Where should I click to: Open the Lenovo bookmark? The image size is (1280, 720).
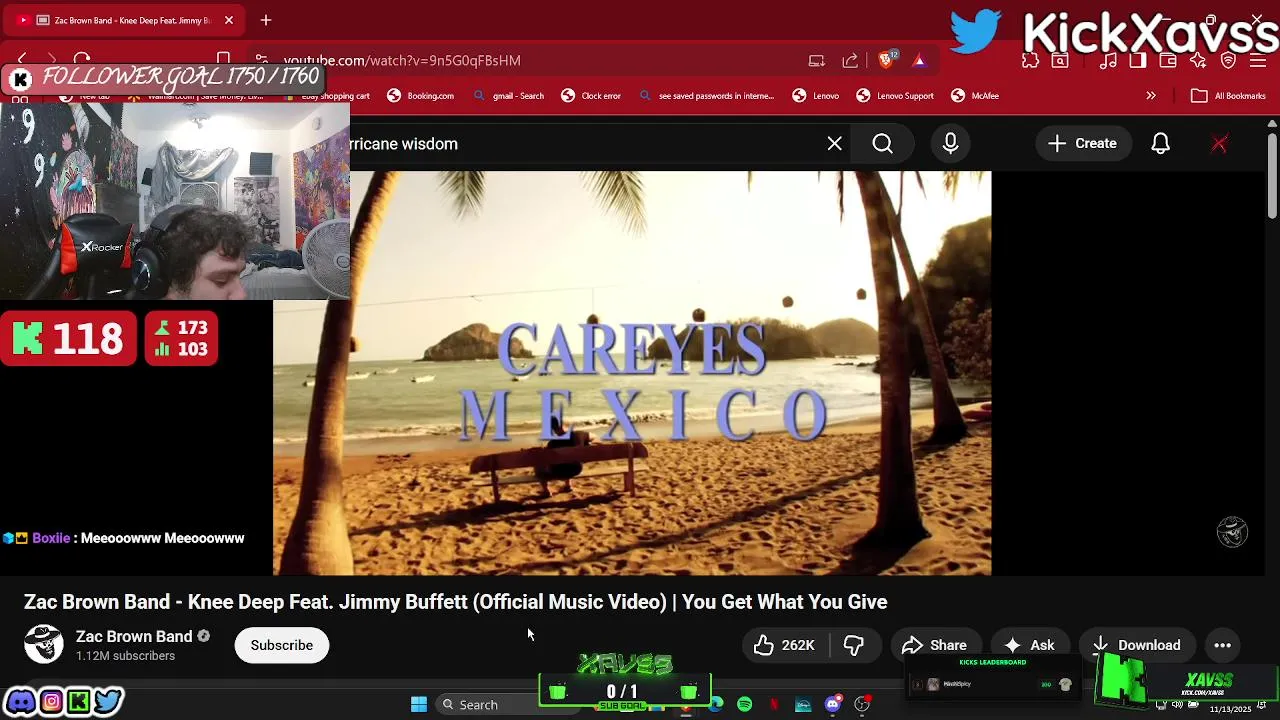816,96
